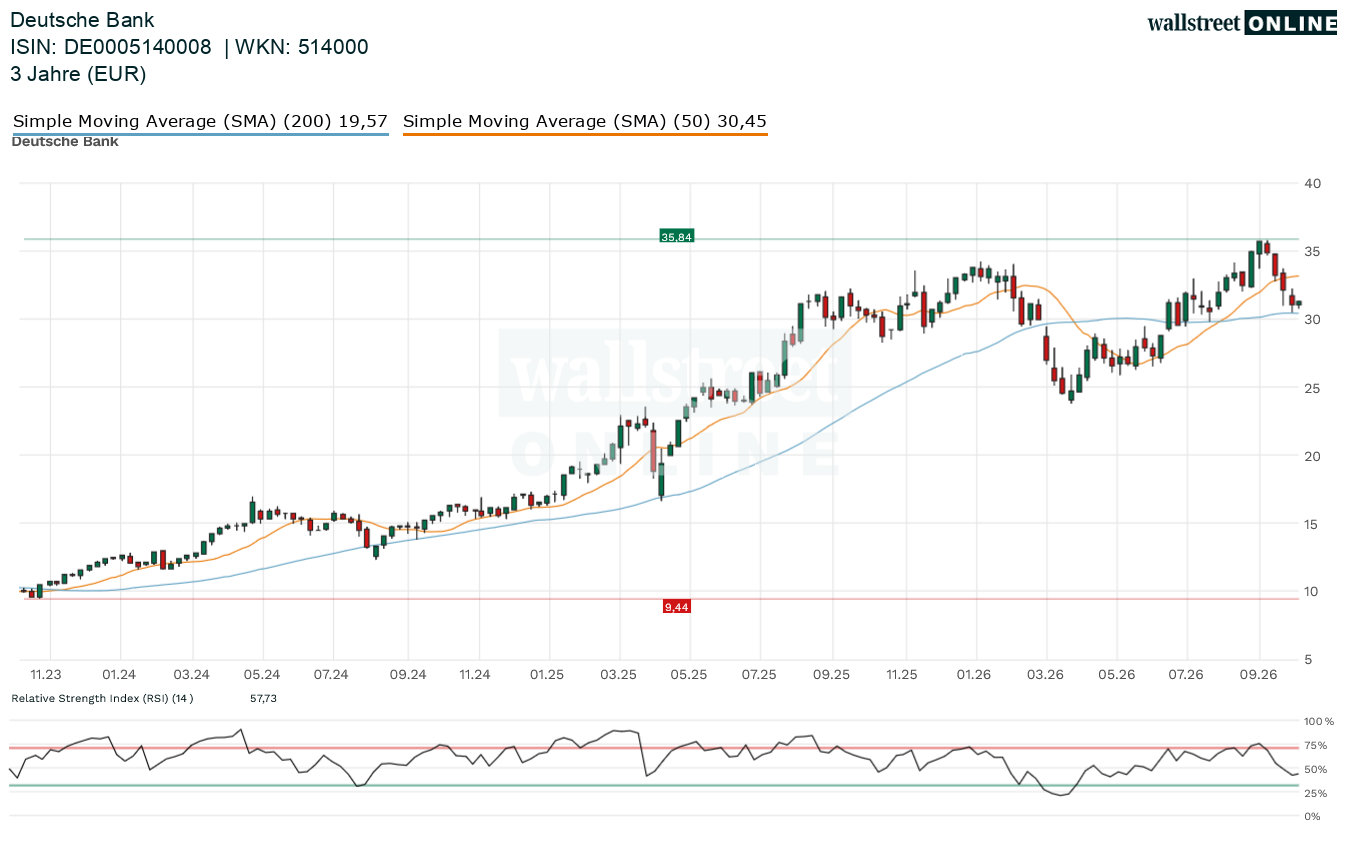Select the Deutsche Bank chart heading

(x=82, y=20)
